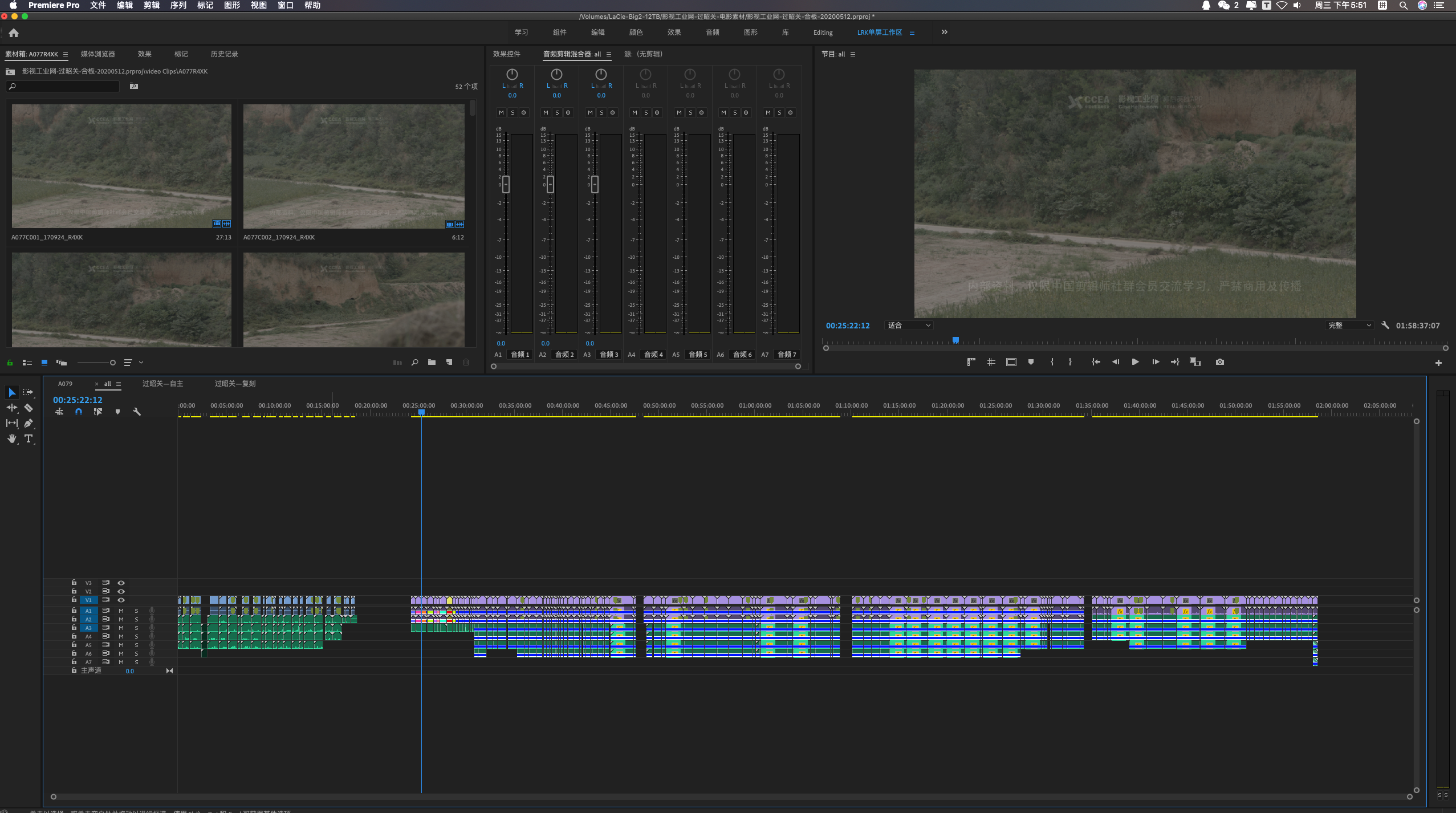Switch to the 媒体浏览器 tab

pos(98,54)
